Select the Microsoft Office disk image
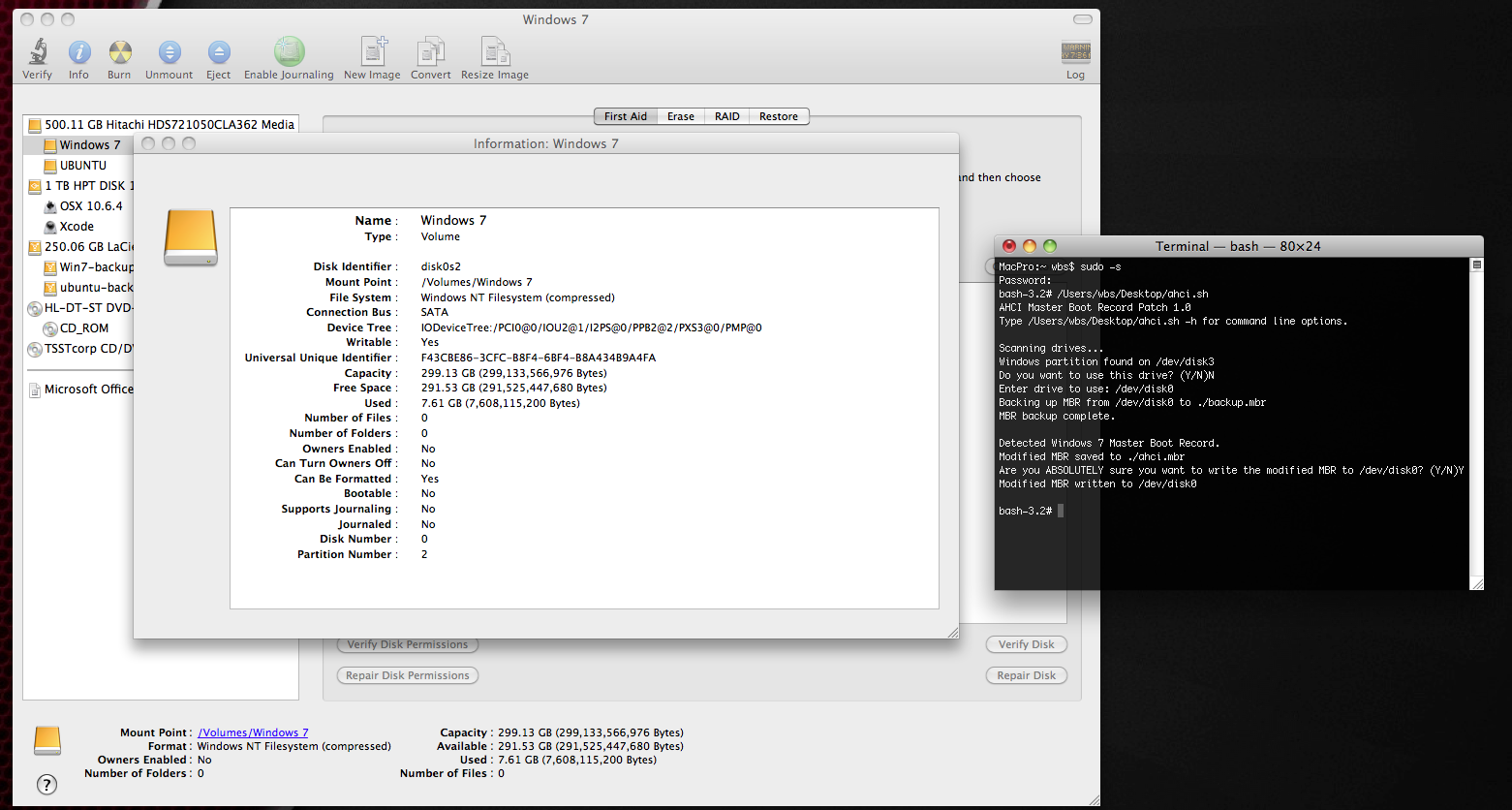This screenshot has height=810, width=1512. pyautogui.click(x=78, y=389)
